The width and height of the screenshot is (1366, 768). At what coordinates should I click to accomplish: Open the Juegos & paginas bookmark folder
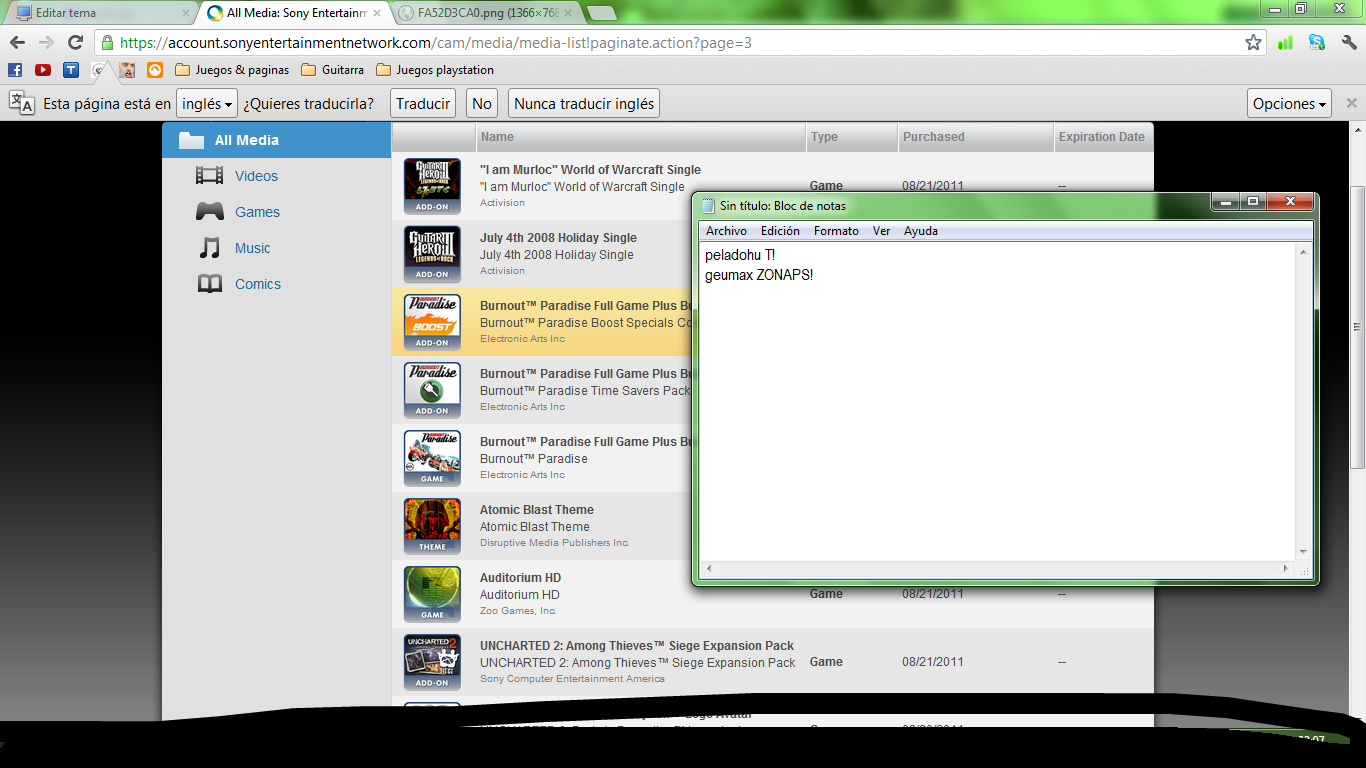pos(232,70)
